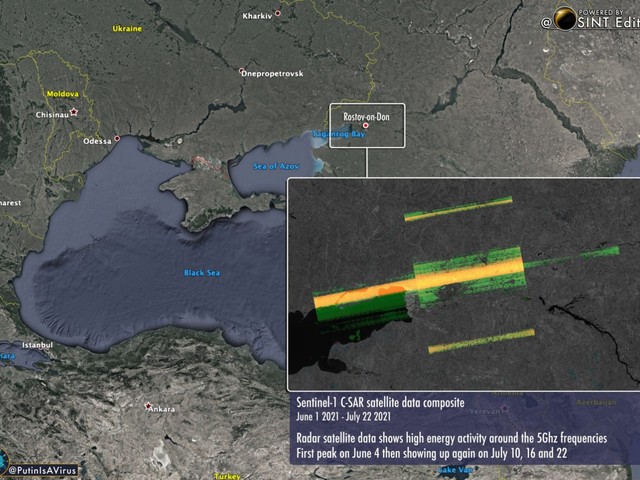640x480 pixels.
Task: Open the @PutinIsAVirus handle link
Action: pos(41,469)
